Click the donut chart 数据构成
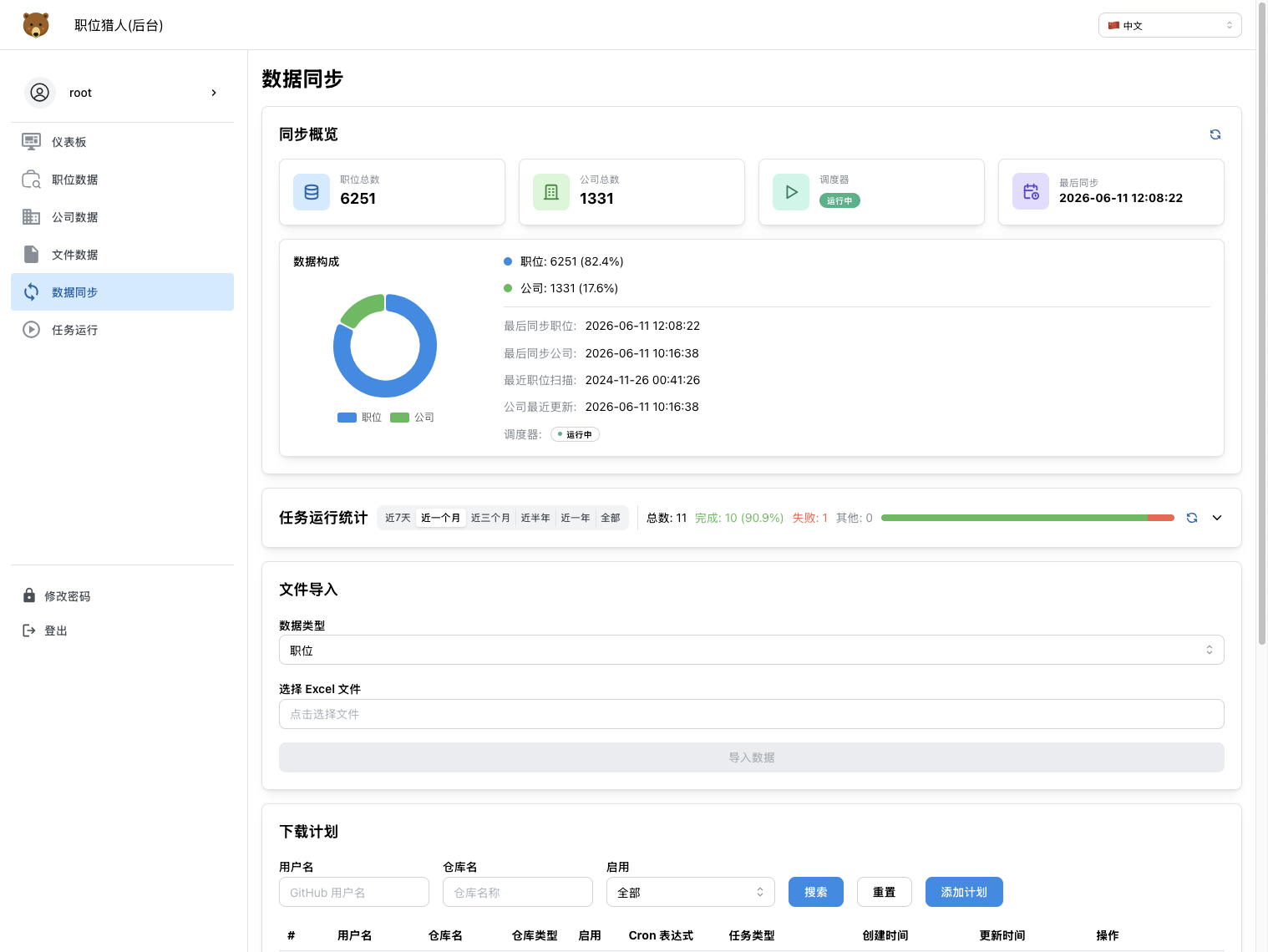Image resolution: width=1268 pixels, height=952 pixels. click(x=385, y=346)
